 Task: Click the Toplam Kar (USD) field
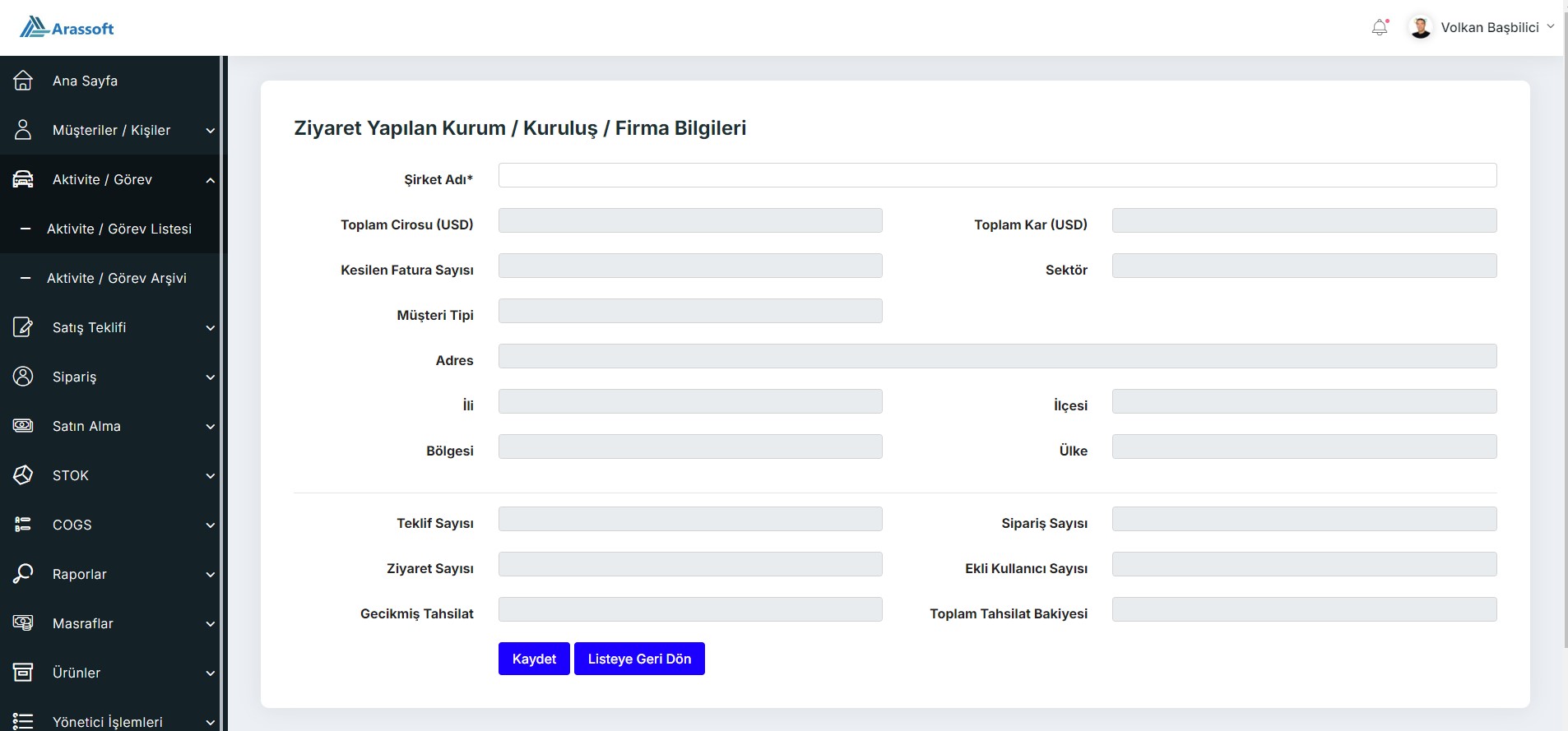click(x=1304, y=220)
